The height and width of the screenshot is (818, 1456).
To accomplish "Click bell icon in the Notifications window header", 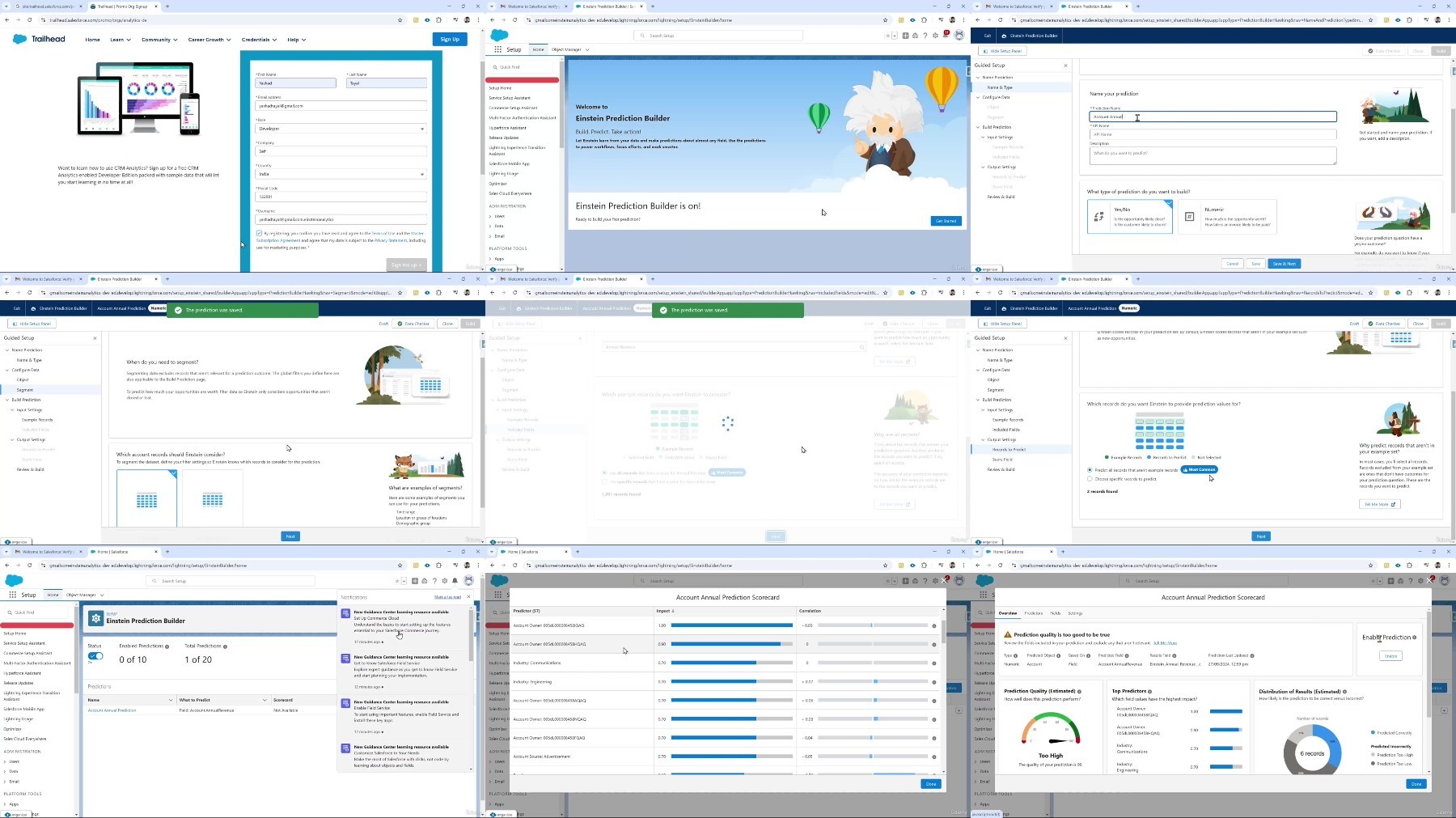I will (455, 581).
